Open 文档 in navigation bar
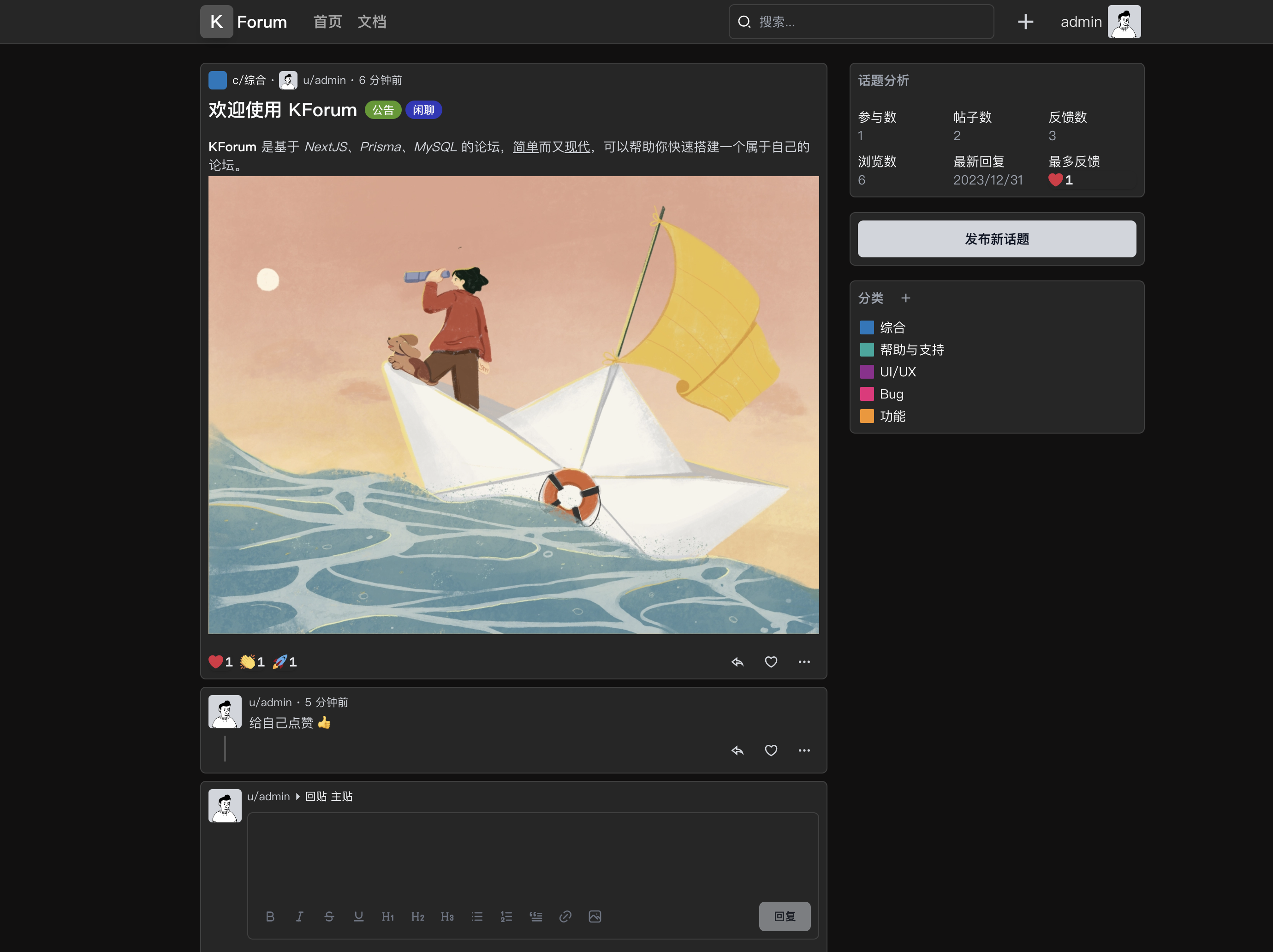The image size is (1273, 952). tap(372, 22)
